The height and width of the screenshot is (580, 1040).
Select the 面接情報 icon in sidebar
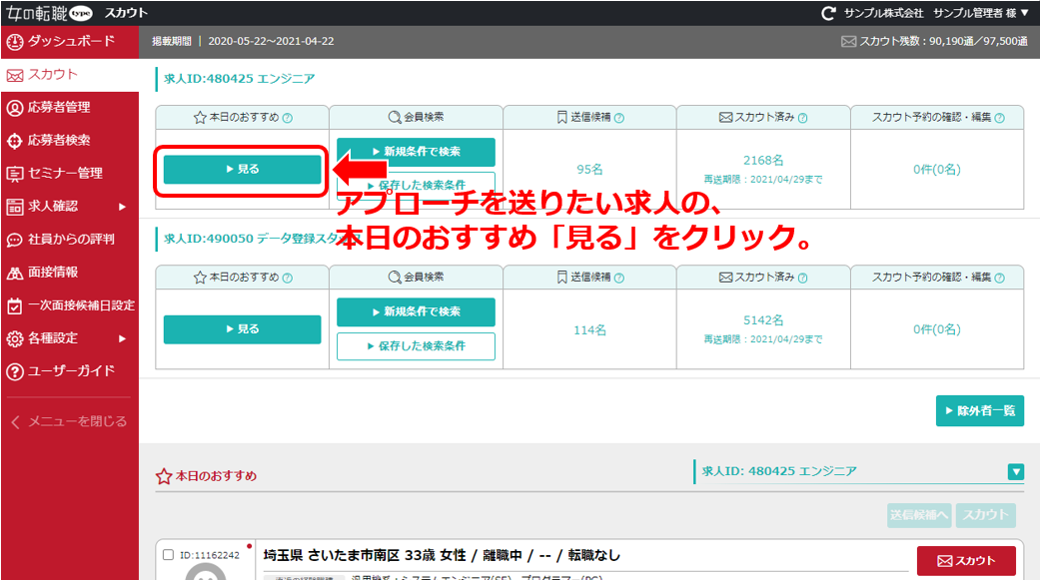point(14,271)
